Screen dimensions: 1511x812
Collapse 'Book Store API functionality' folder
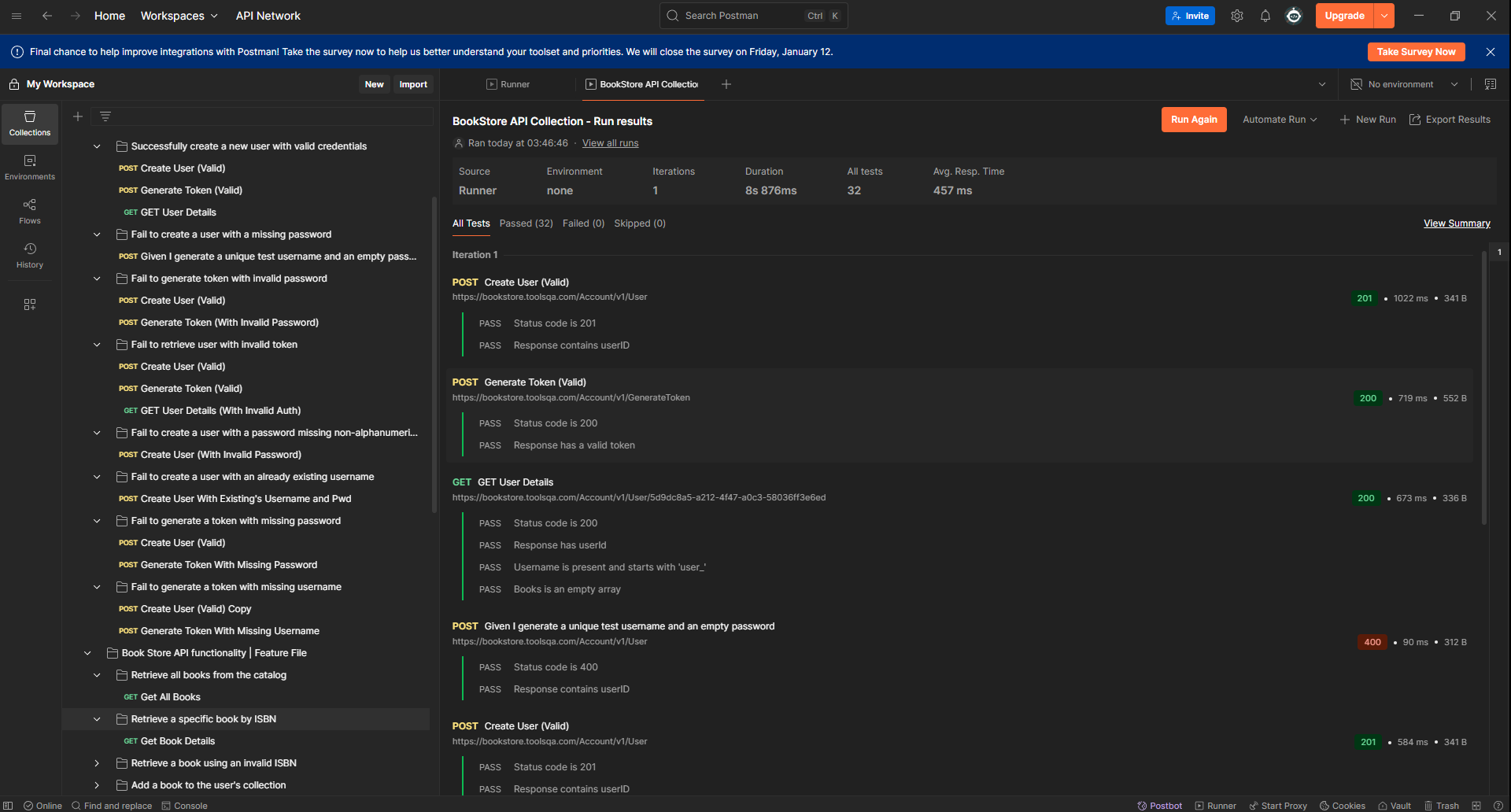87,653
